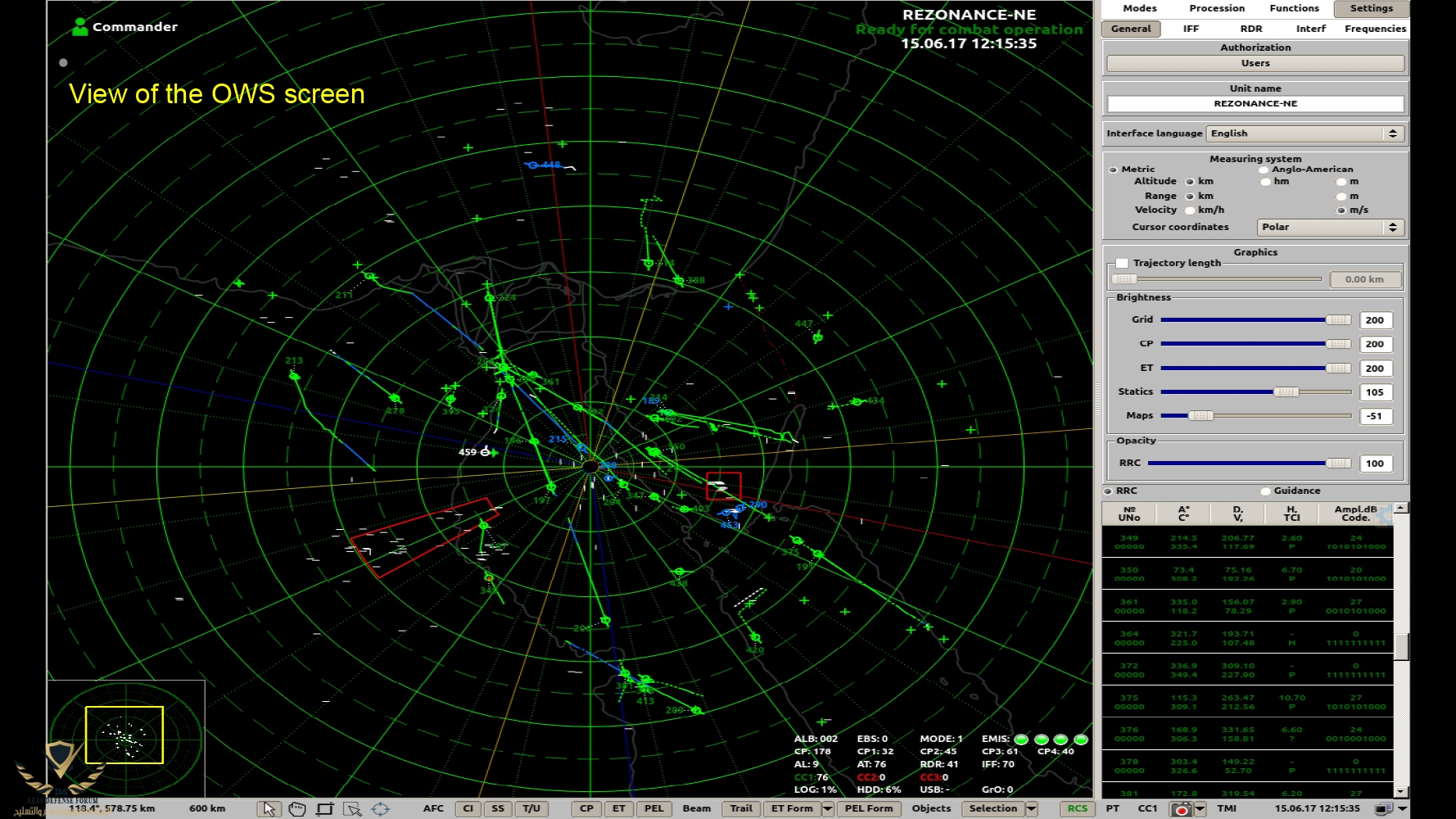Screen dimensions: 1456x819
Task: Open the Interface language dropdown
Action: (1306, 133)
